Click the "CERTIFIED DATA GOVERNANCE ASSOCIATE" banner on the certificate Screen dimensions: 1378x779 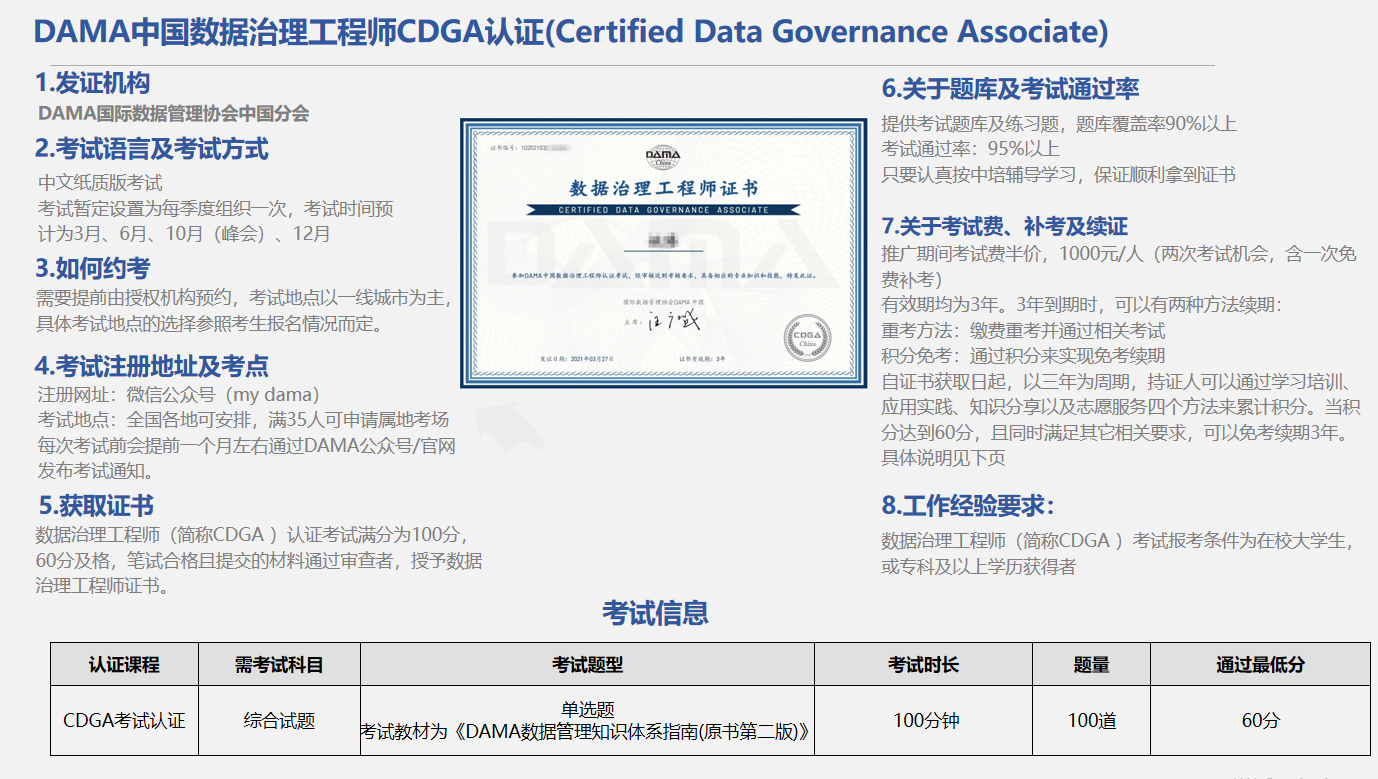click(x=663, y=210)
